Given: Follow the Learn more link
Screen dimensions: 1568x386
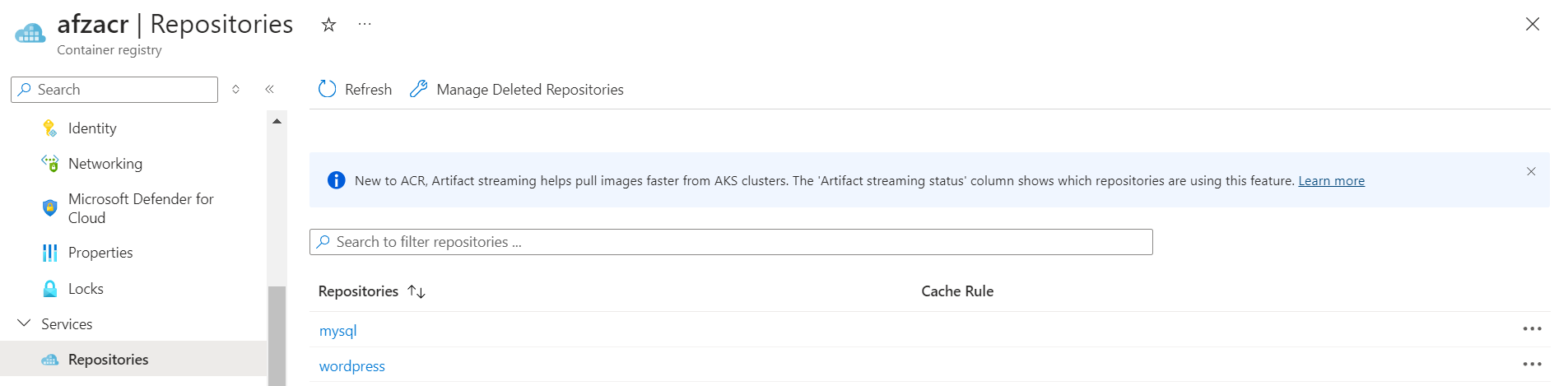Looking at the screenshot, I should pyautogui.click(x=1331, y=181).
